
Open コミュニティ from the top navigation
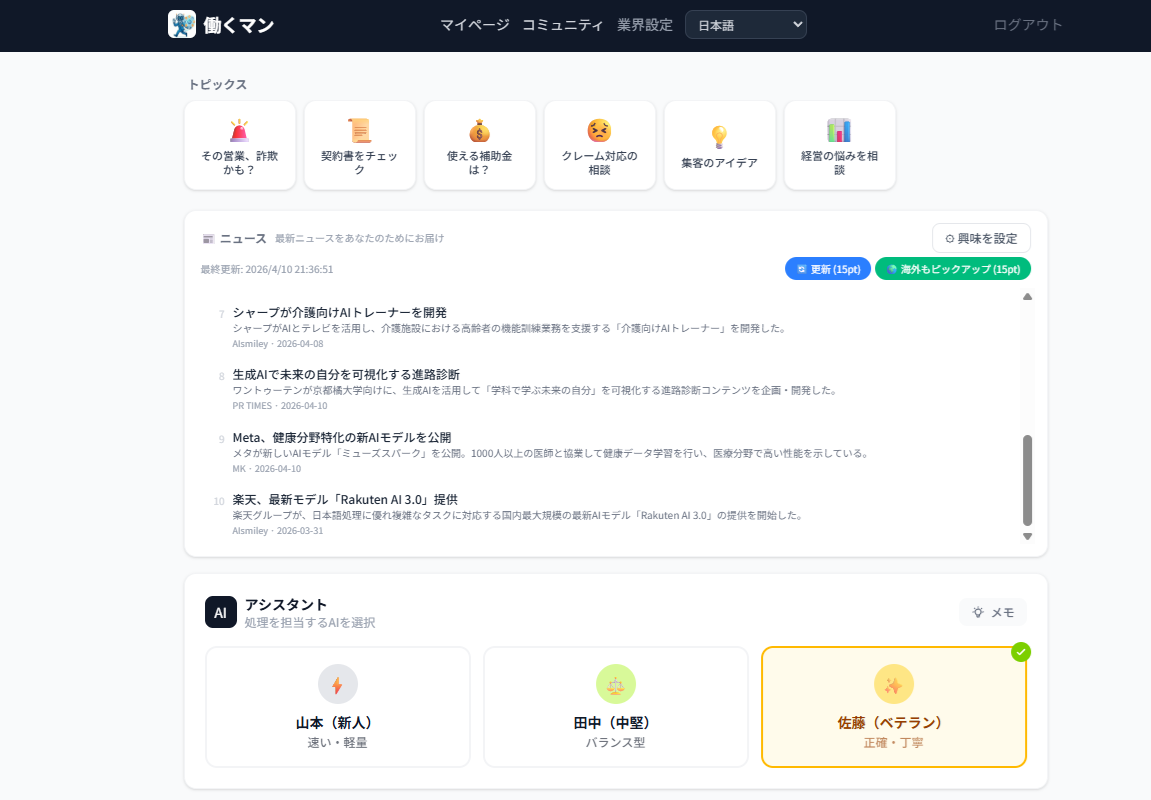(x=563, y=25)
